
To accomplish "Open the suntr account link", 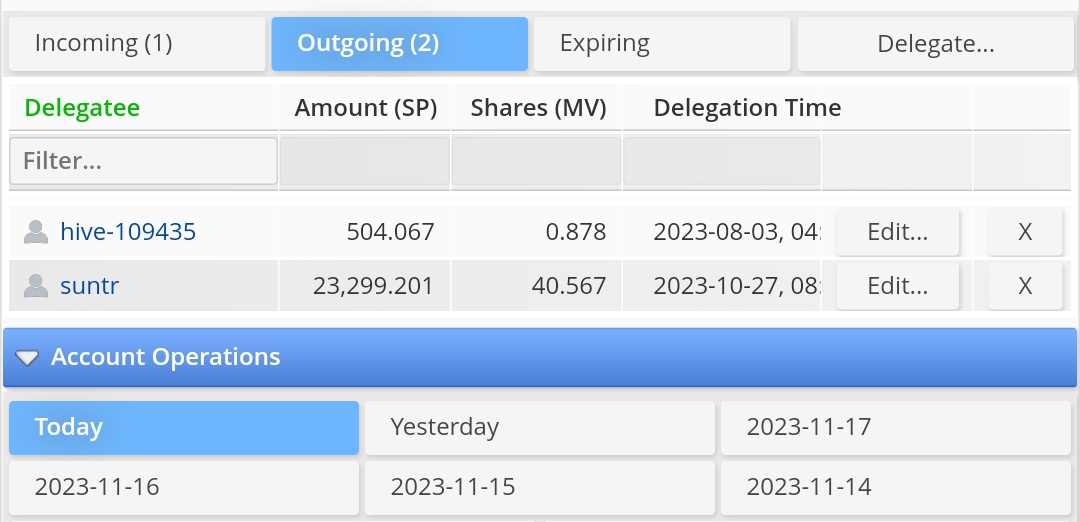I will (90, 287).
